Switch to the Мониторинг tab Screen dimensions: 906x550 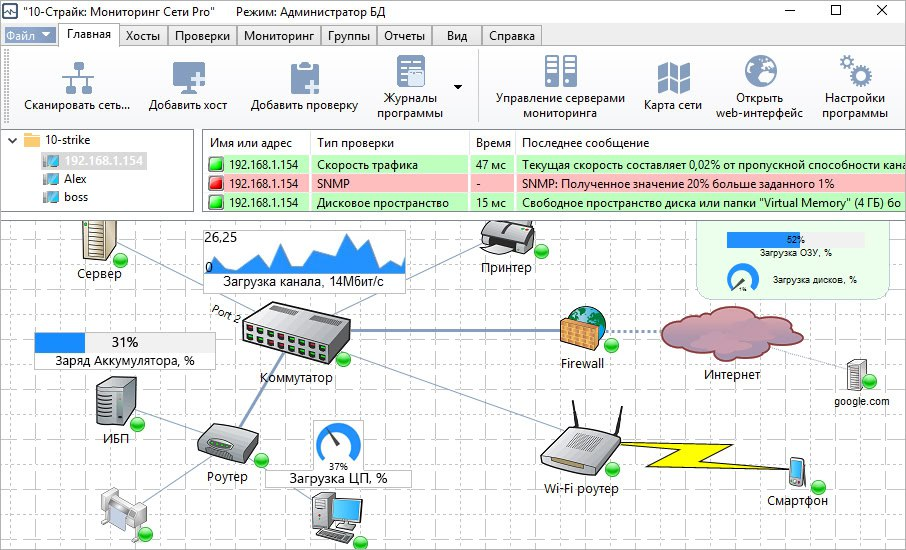279,36
